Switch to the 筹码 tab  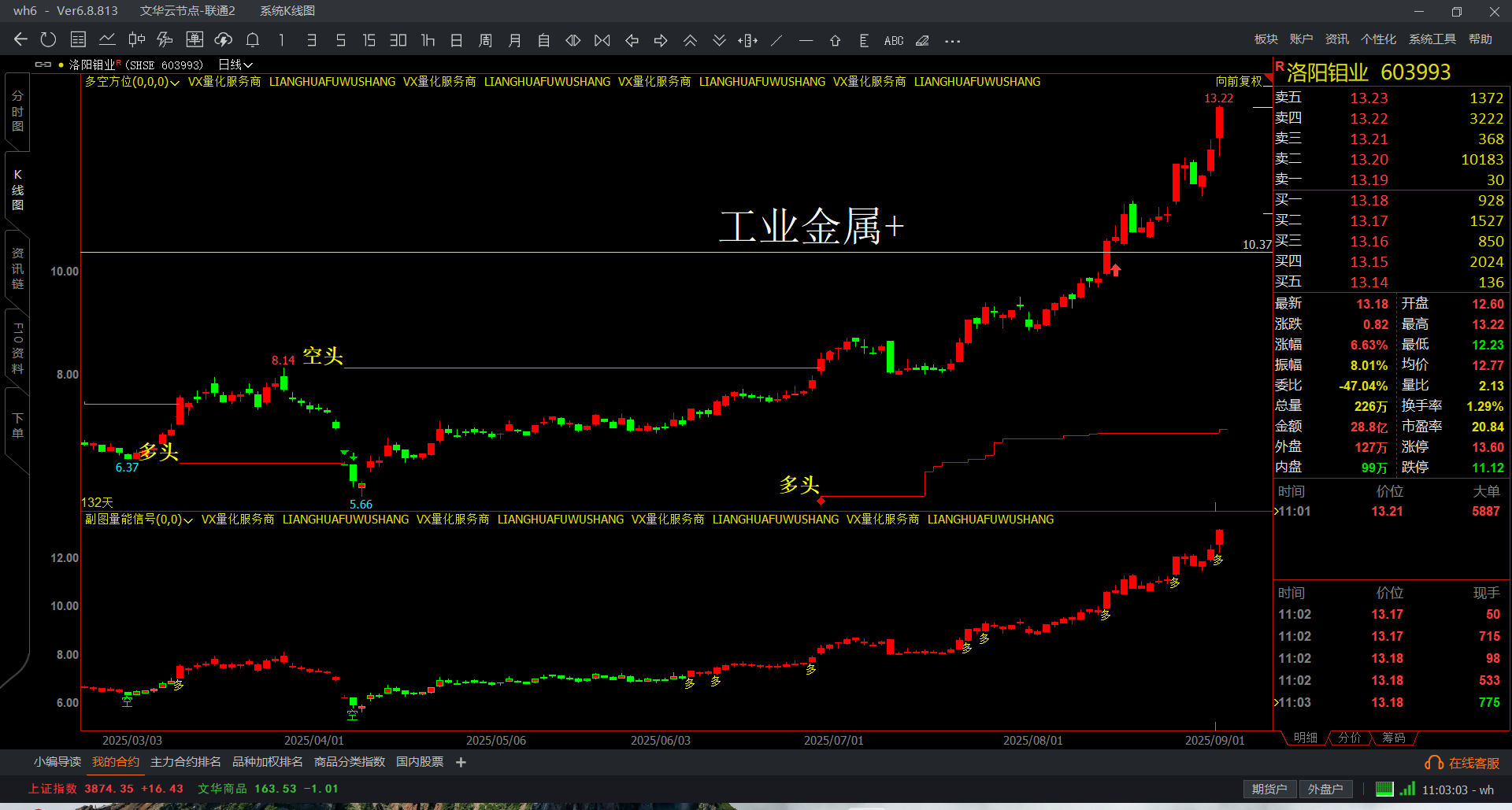point(1393,738)
